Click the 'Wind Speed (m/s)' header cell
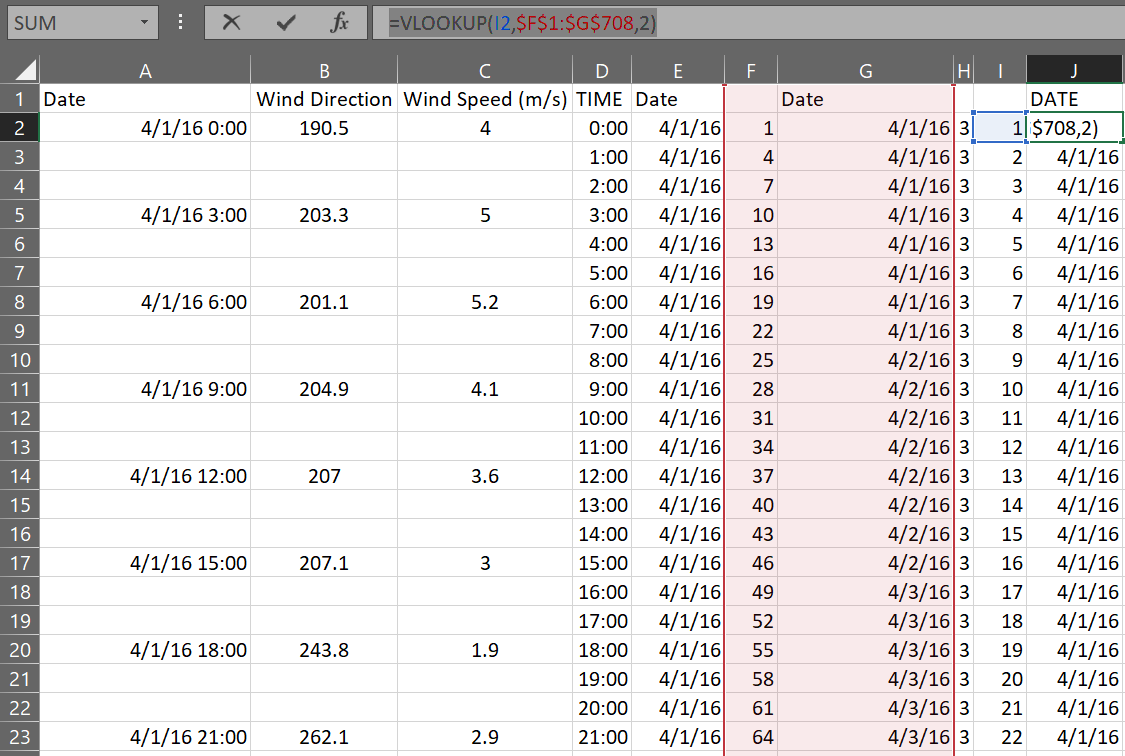The height and width of the screenshot is (756, 1125). 485,99
